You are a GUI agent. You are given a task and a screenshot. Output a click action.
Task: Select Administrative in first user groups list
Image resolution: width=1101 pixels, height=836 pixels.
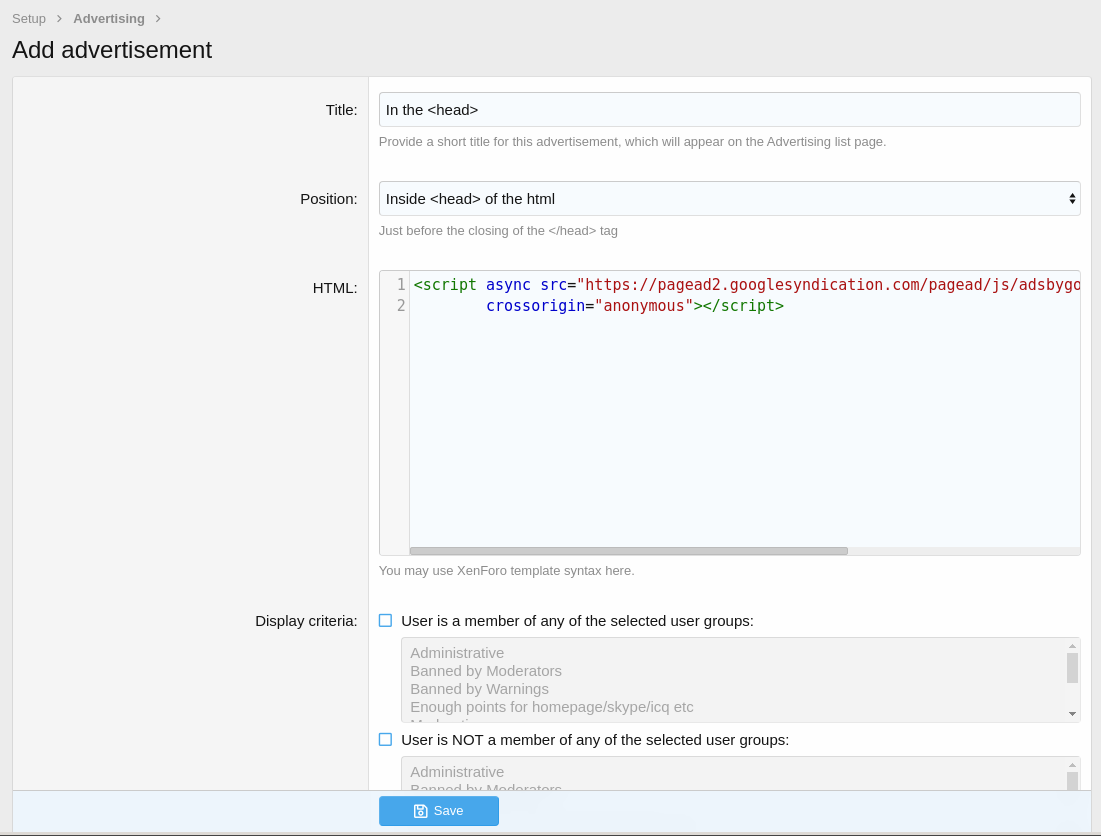click(457, 653)
